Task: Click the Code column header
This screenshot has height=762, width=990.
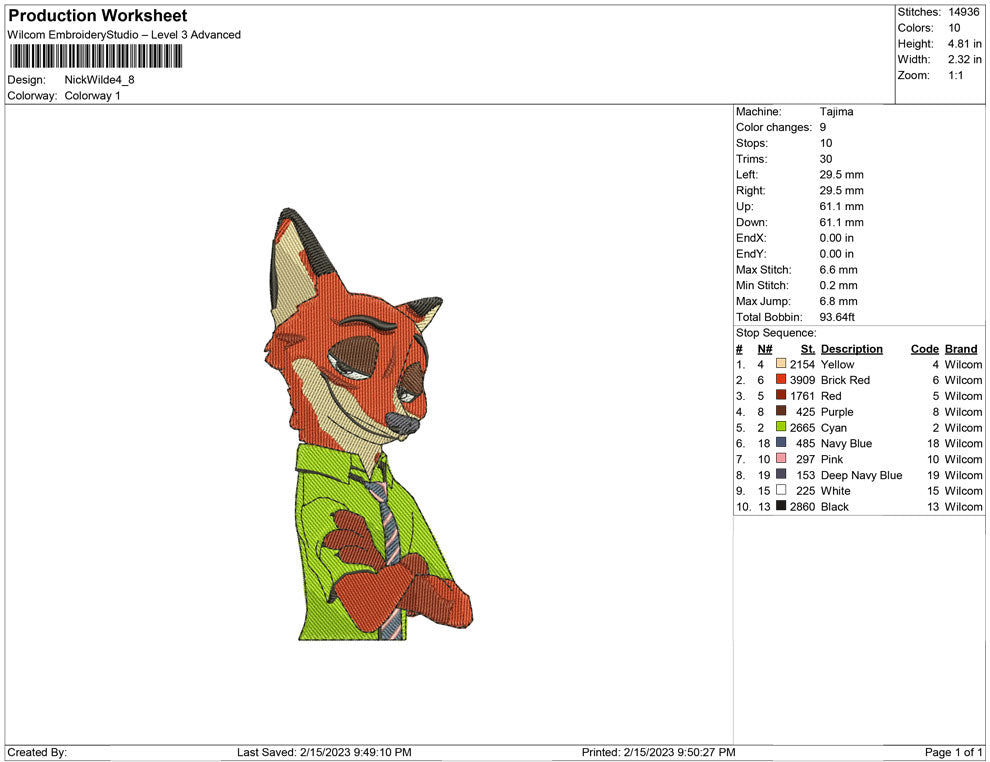Action: (924, 348)
